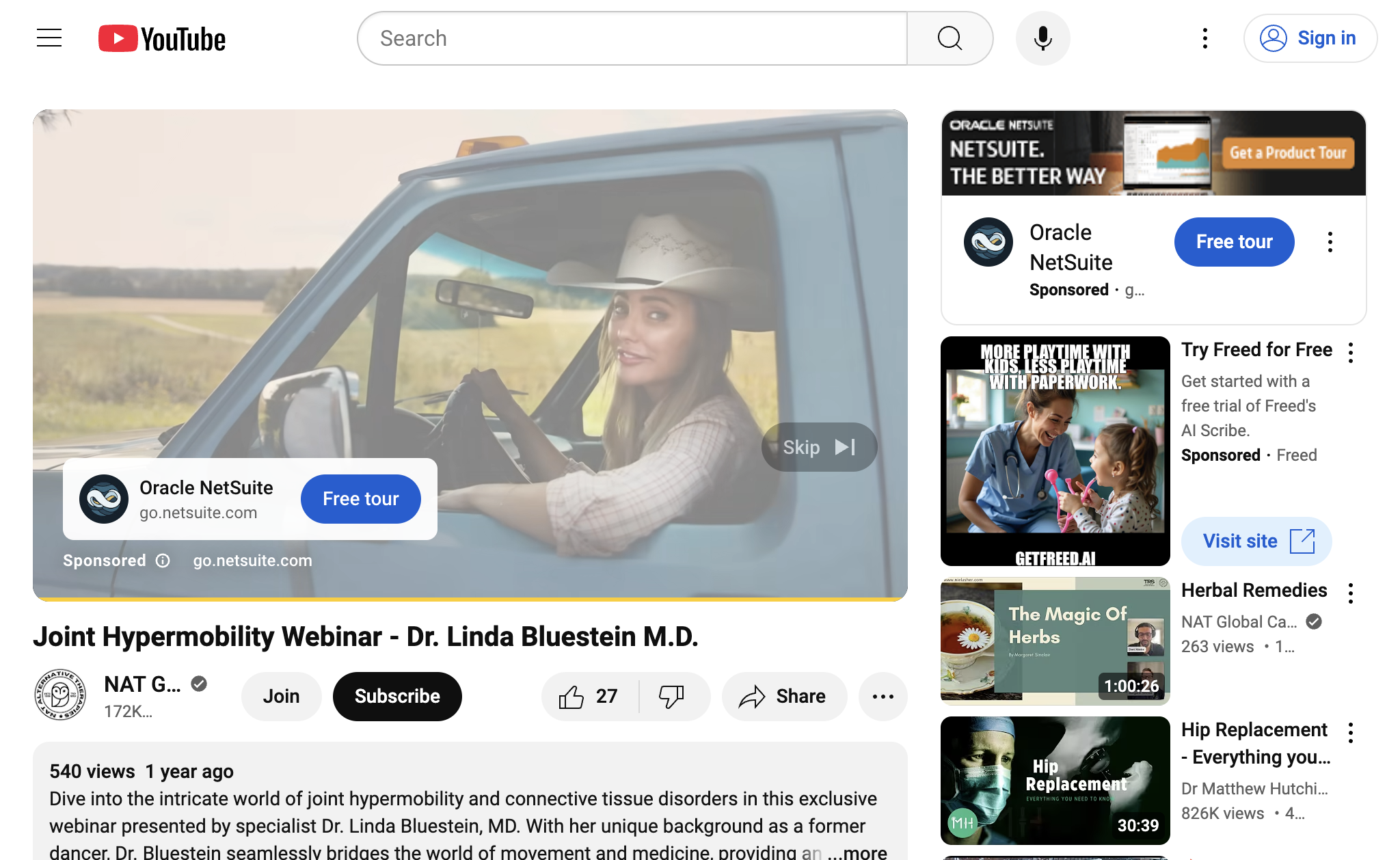This screenshot has width=1400, height=860.
Task: Open Try Freed for Free options menu
Action: pyautogui.click(x=1351, y=353)
